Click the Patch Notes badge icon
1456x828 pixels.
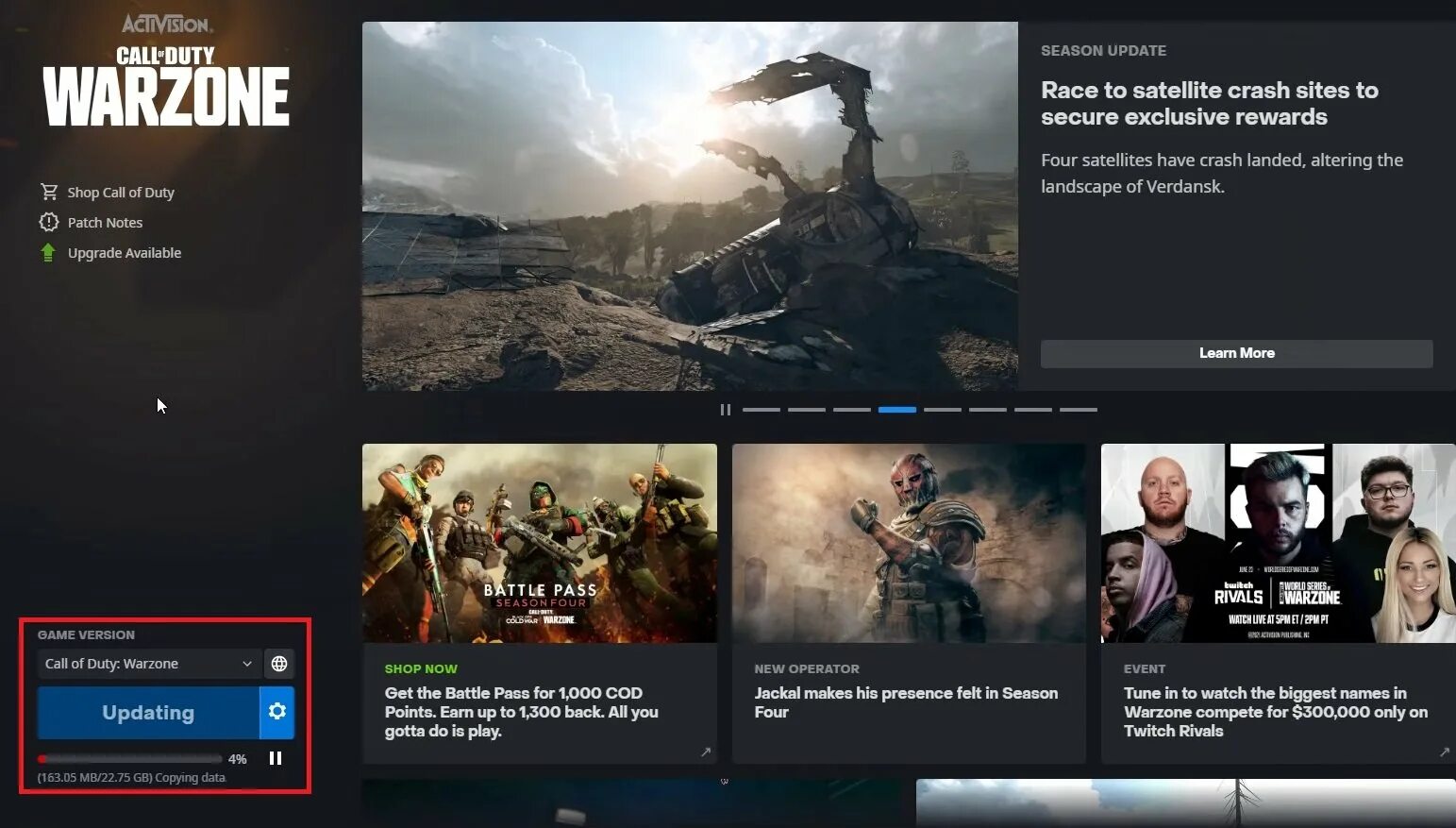[x=49, y=222]
